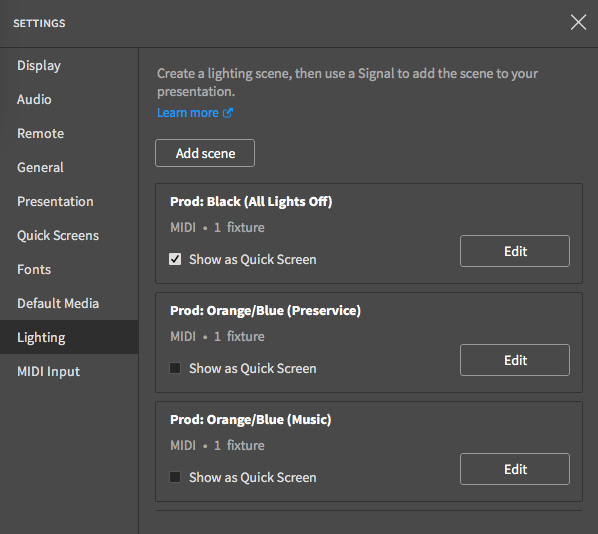Enable Quick Screen for Orange/Blue (Preservice) scene
This screenshot has width=598, height=534.
(175, 368)
